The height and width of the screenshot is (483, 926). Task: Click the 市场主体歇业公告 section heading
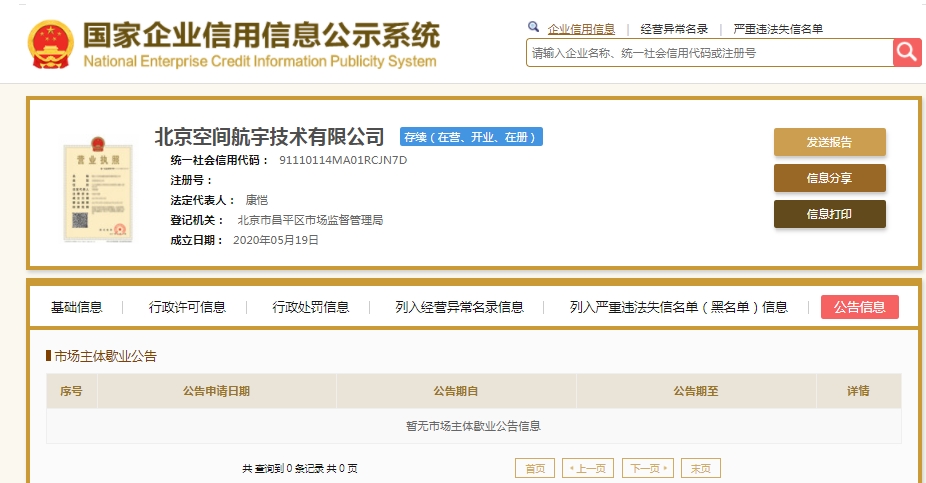click(x=105, y=356)
